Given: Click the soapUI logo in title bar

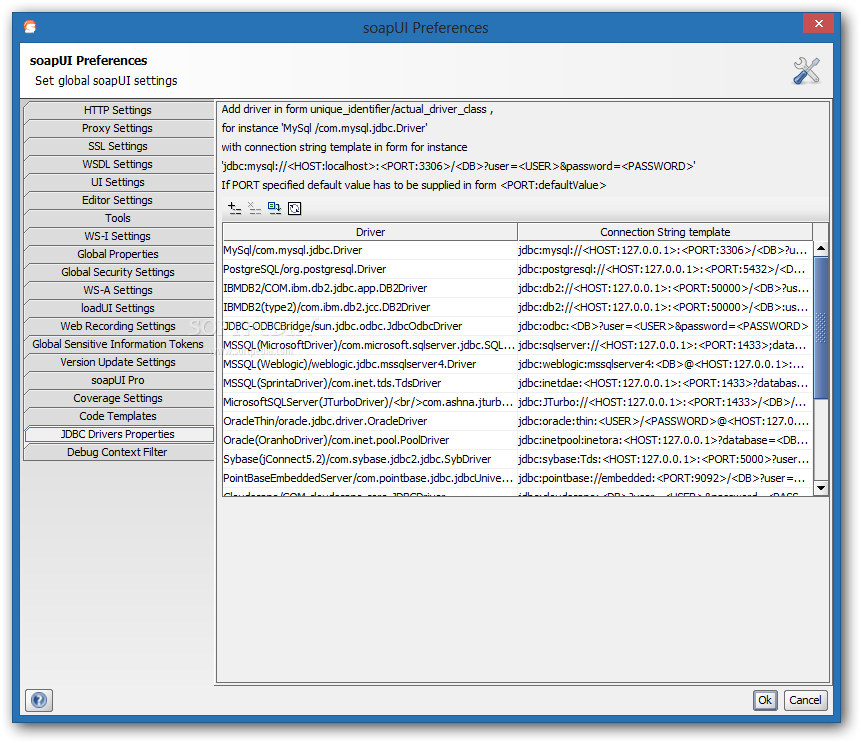Looking at the screenshot, I should pos(30,26).
